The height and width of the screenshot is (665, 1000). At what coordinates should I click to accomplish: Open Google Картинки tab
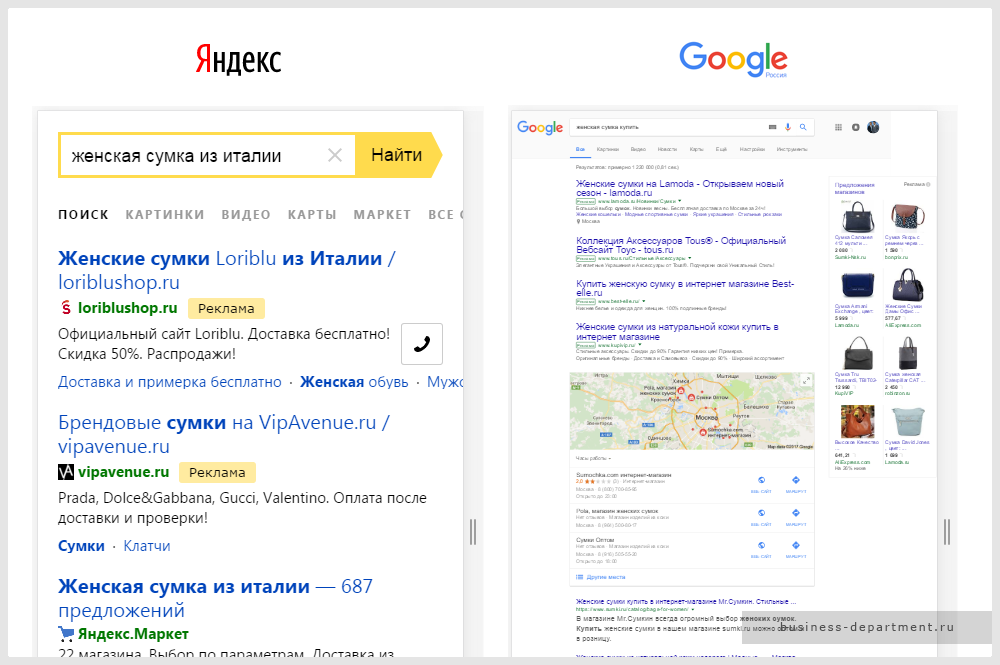[608, 149]
